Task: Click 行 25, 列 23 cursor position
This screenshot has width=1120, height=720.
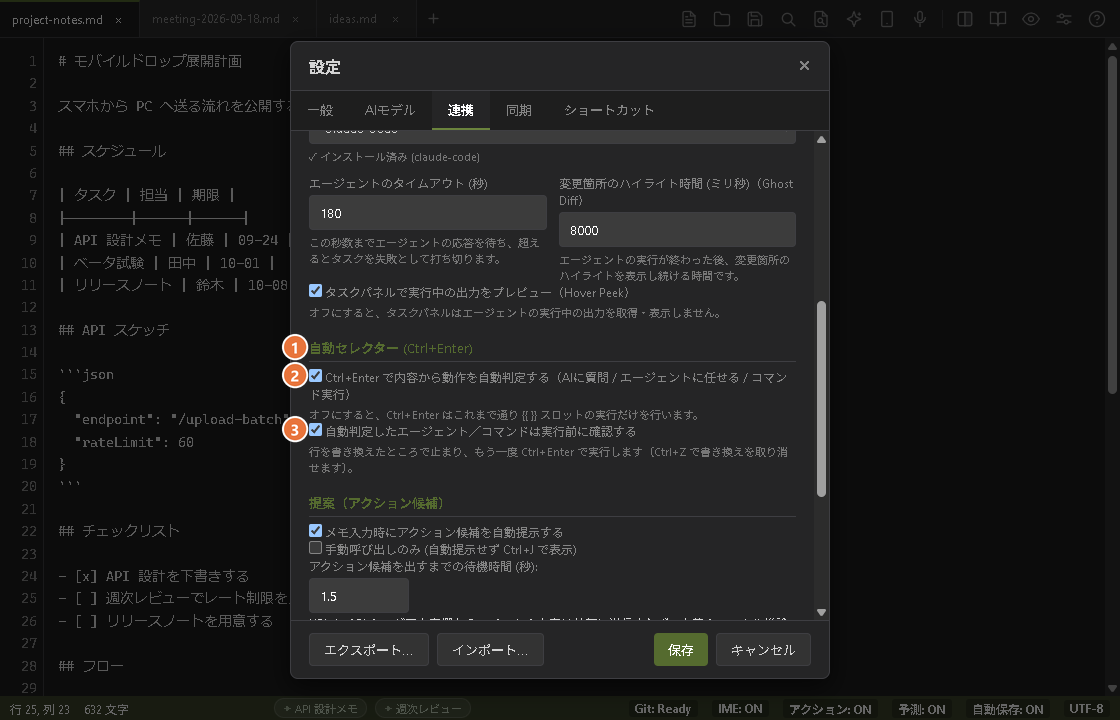Action: (x=39, y=709)
